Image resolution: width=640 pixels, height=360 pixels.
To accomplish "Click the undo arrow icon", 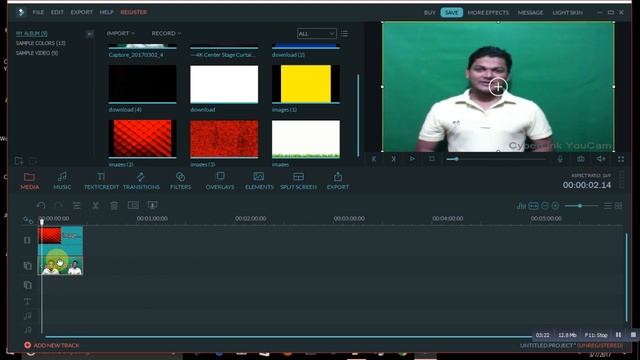I will 41,205.
